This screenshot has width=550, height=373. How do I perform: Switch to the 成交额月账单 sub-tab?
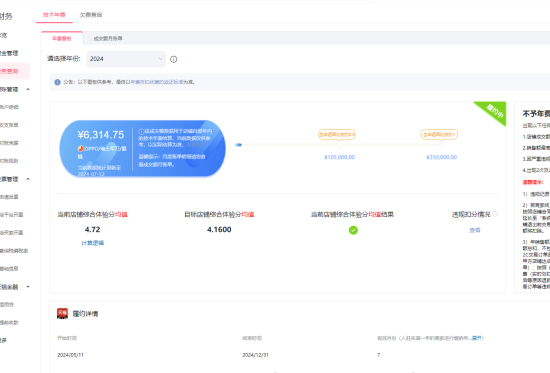(x=108, y=38)
